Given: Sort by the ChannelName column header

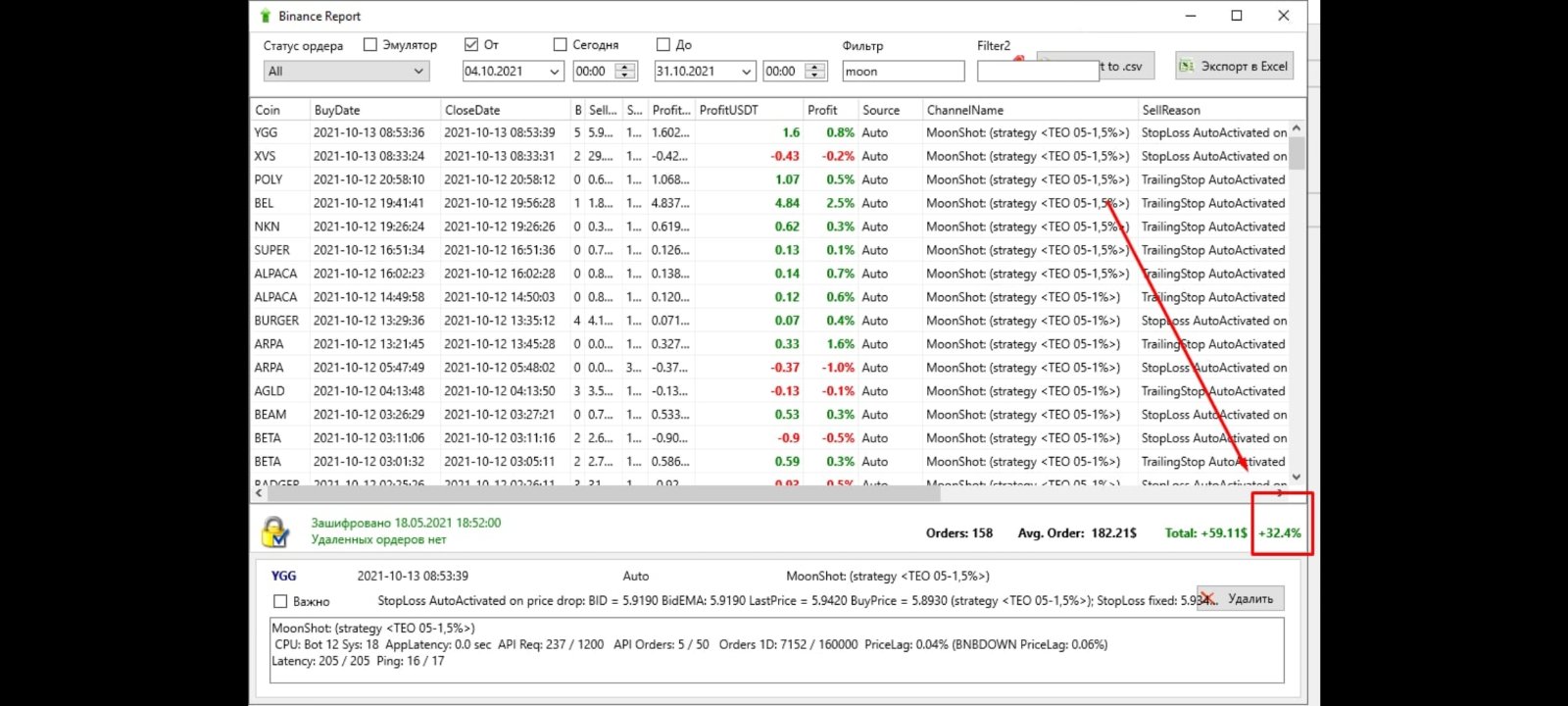Looking at the screenshot, I should (1030, 110).
